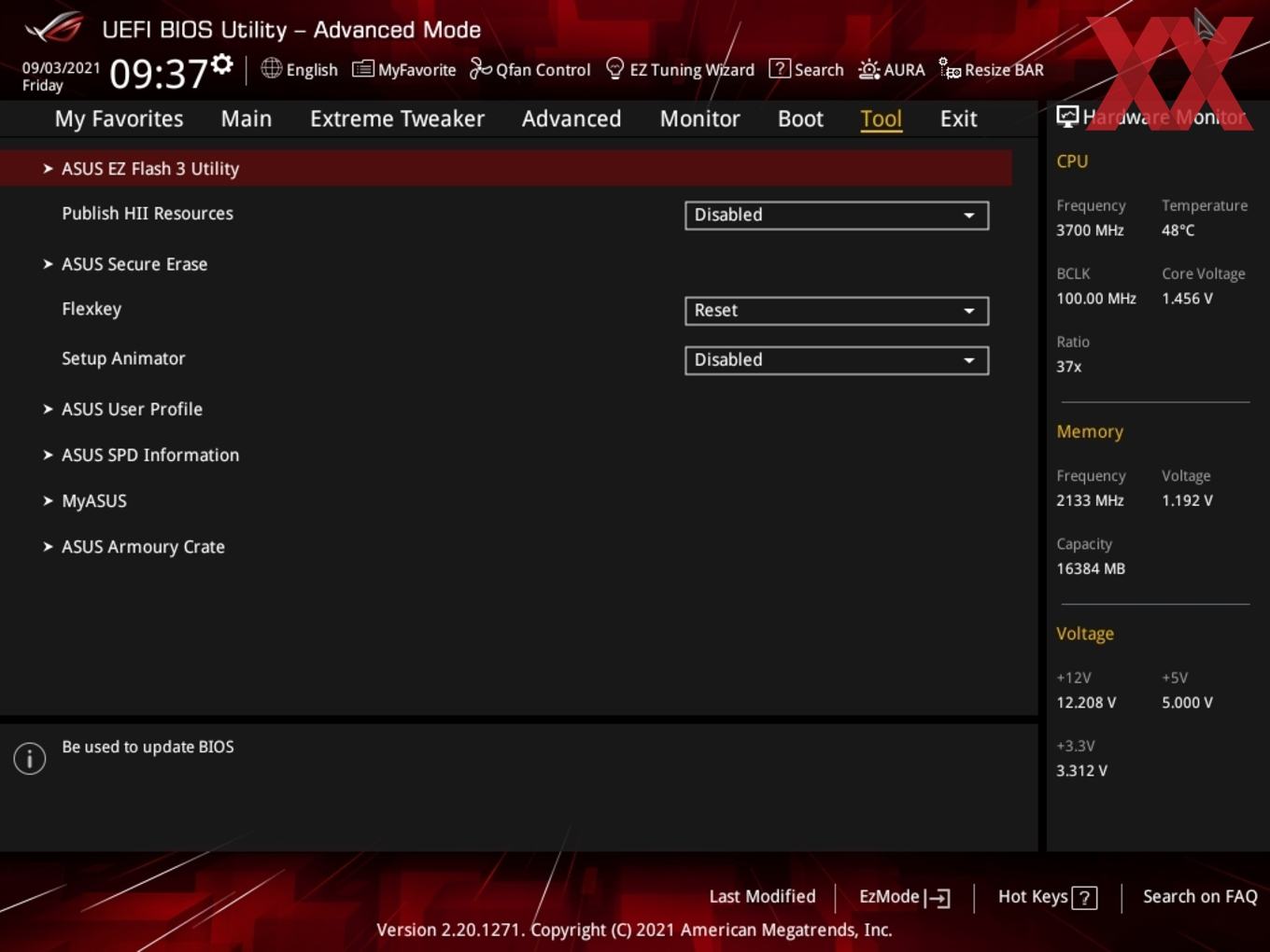Click the Resize BAR label

pos(1004,70)
